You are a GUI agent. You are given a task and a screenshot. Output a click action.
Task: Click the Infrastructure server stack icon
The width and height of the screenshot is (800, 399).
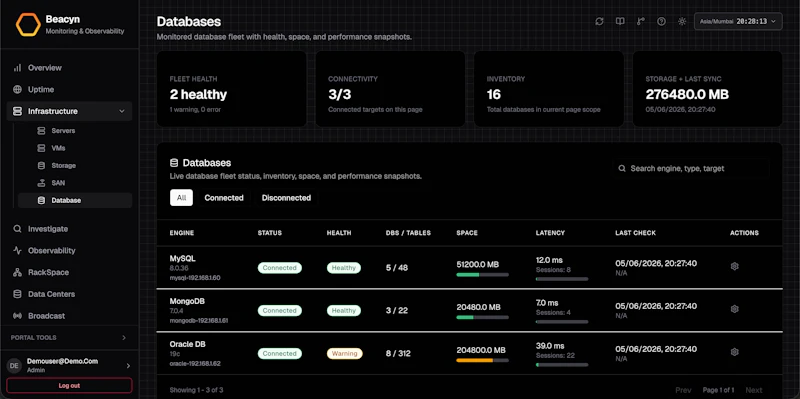click(17, 111)
